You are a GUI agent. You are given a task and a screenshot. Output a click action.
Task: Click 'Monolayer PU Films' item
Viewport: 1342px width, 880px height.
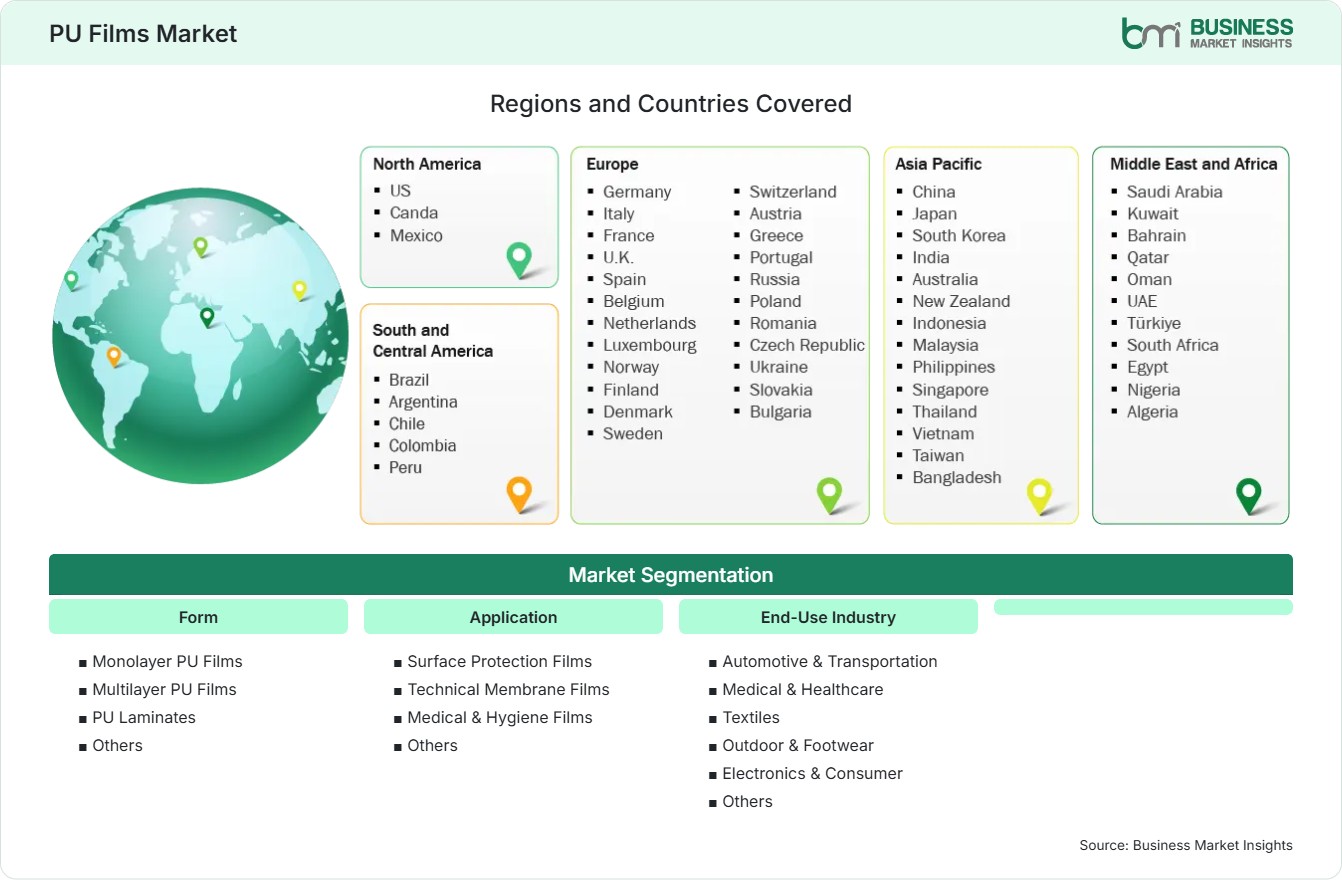167,661
